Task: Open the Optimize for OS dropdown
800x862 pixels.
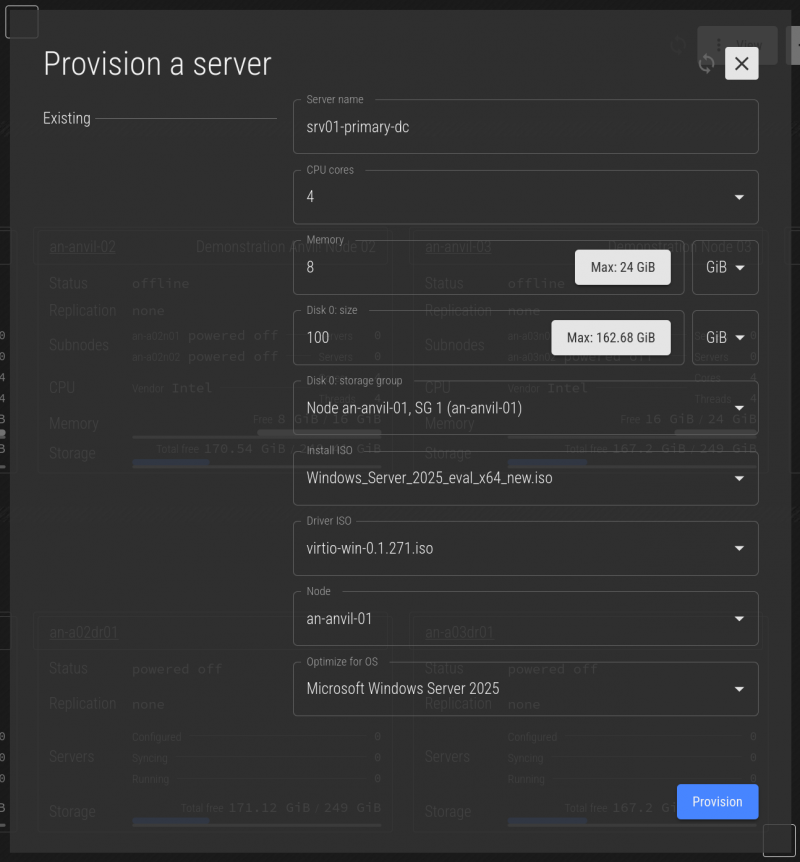Action: 526,689
